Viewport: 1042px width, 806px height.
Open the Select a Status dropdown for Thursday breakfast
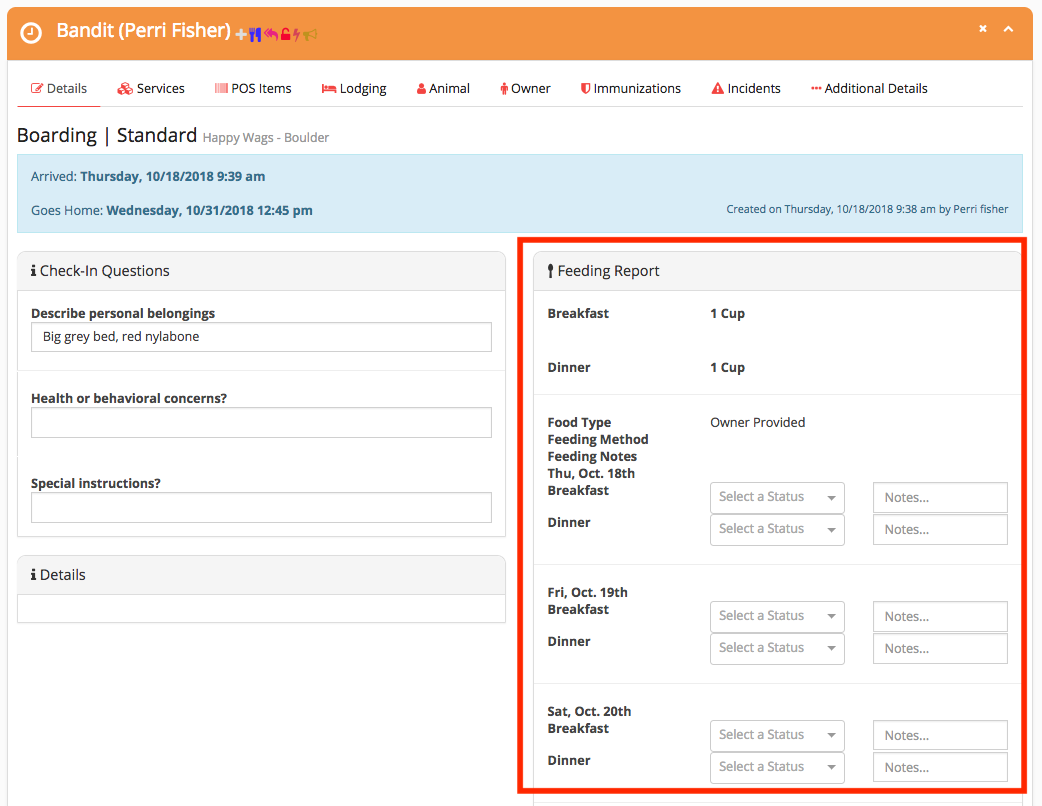point(777,497)
